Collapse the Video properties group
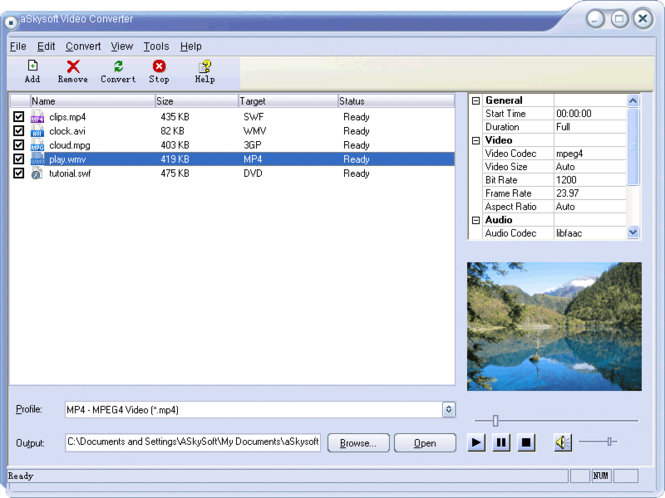This screenshot has height=498, width=665. point(476,140)
